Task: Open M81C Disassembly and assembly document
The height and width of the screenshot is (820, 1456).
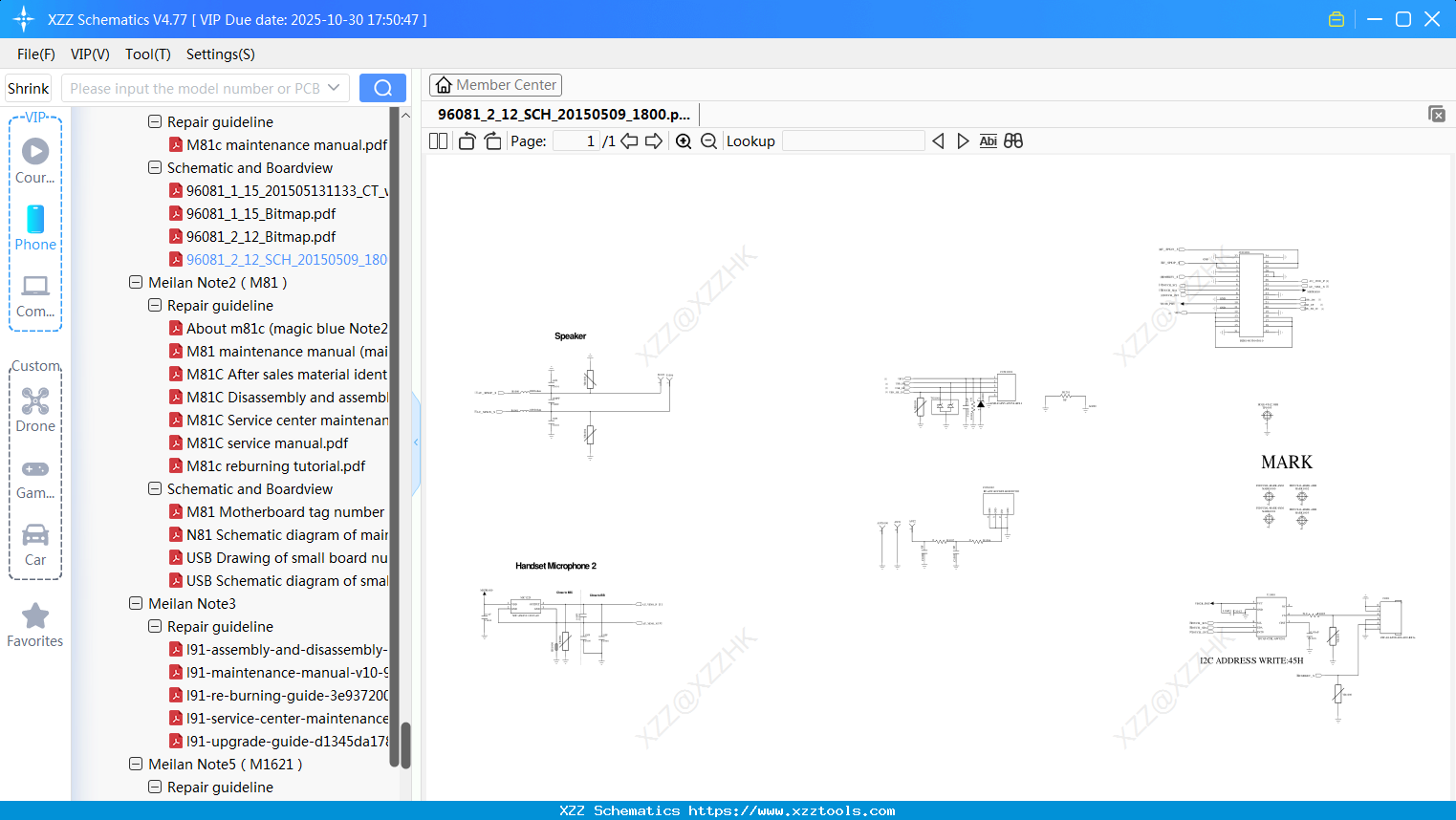Action: [287, 398]
